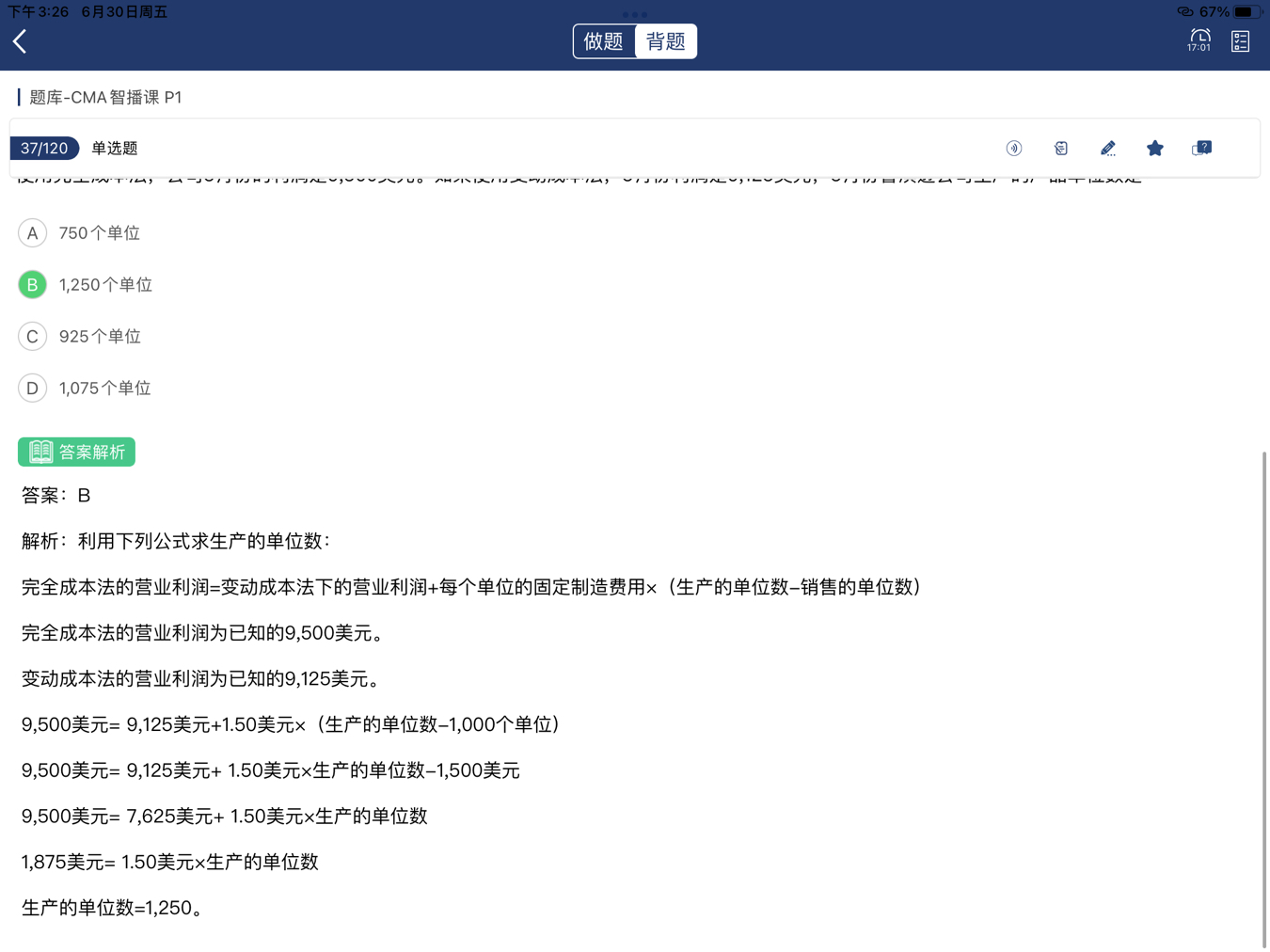Switch to the 做题 tab
Screen dimensions: 1270x952
coord(604,41)
